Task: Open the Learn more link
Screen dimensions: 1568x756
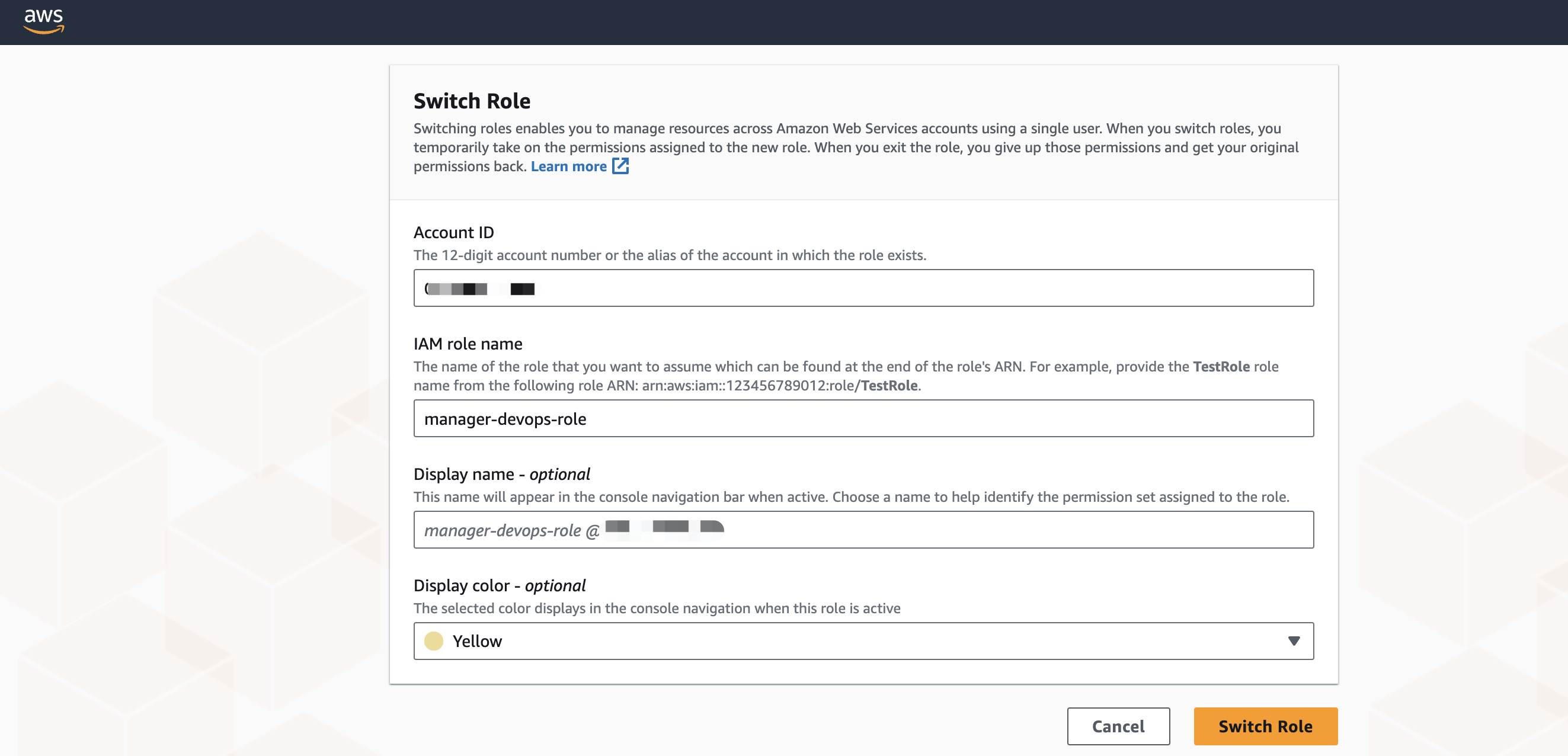Action: point(568,166)
